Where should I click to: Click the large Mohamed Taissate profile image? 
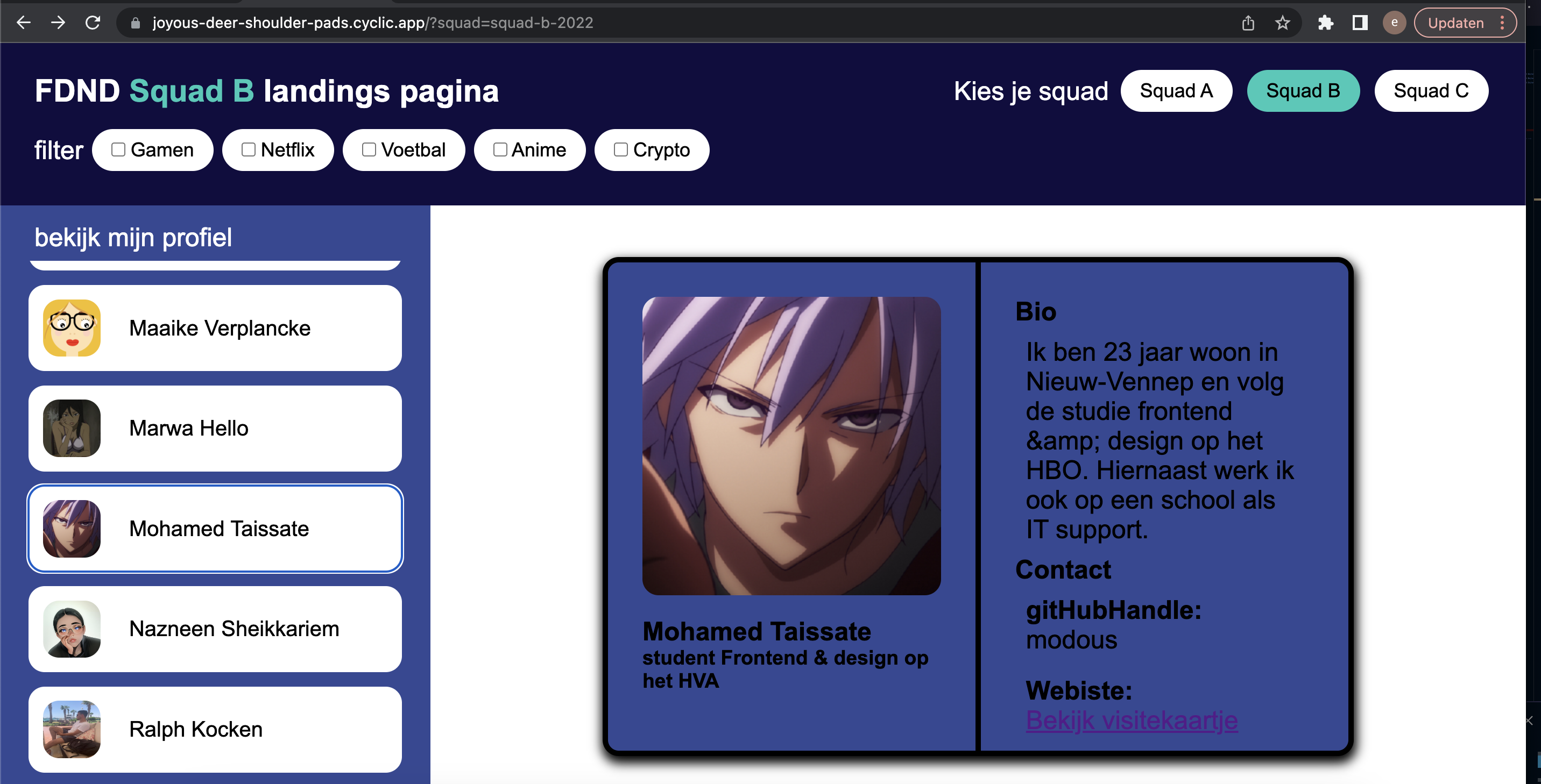pos(791,446)
